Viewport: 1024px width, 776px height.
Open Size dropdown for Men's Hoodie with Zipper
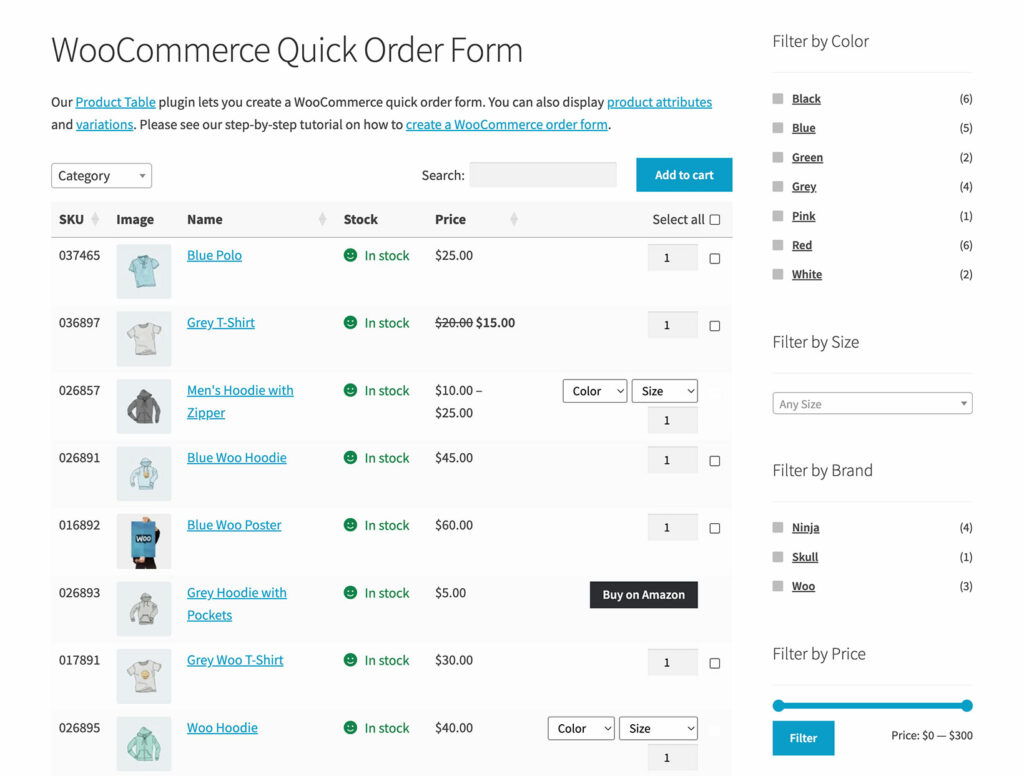[x=665, y=391]
